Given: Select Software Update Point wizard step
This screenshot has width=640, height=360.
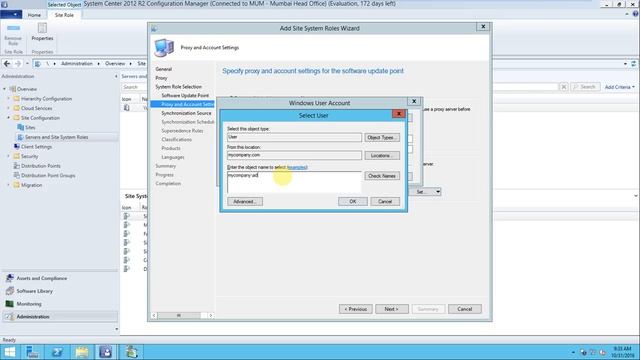Looking at the screenshot, I should (185, 96).
